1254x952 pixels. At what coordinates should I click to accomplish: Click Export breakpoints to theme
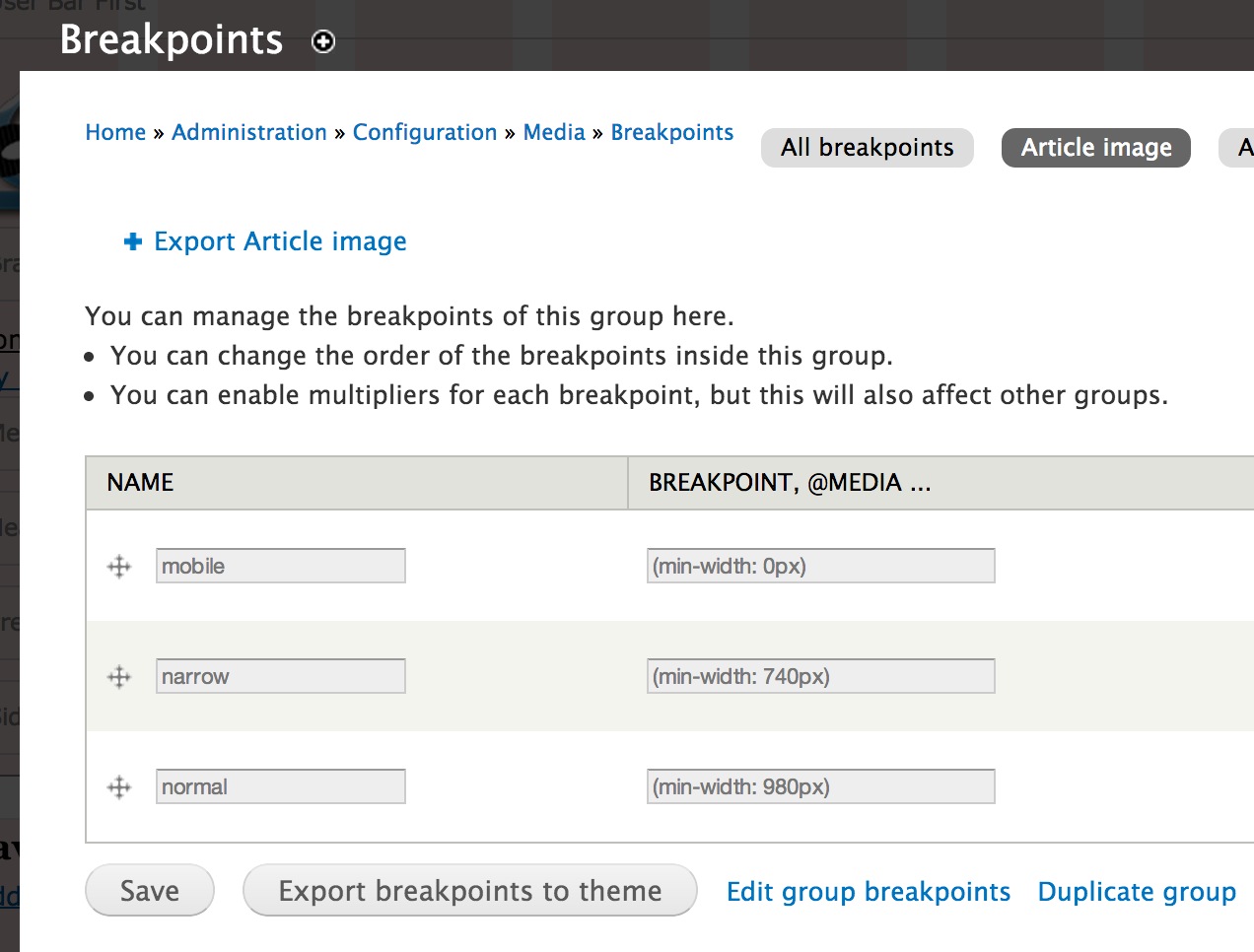pos(469,890)
